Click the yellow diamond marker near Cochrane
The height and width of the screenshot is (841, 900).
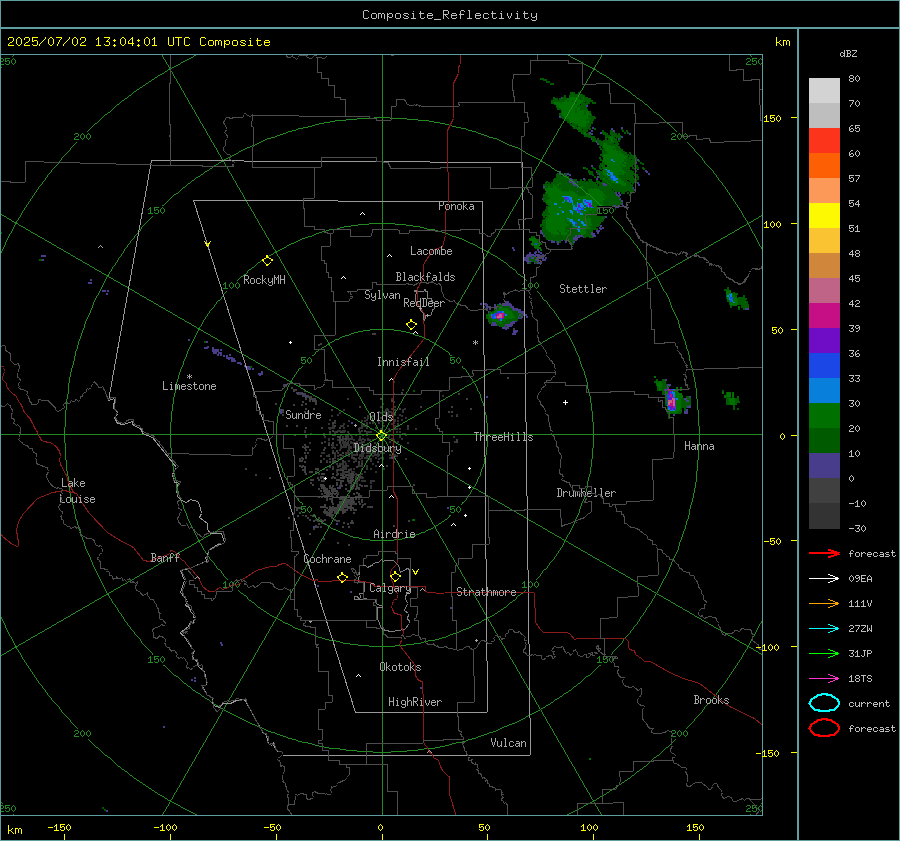pos(342,578)
